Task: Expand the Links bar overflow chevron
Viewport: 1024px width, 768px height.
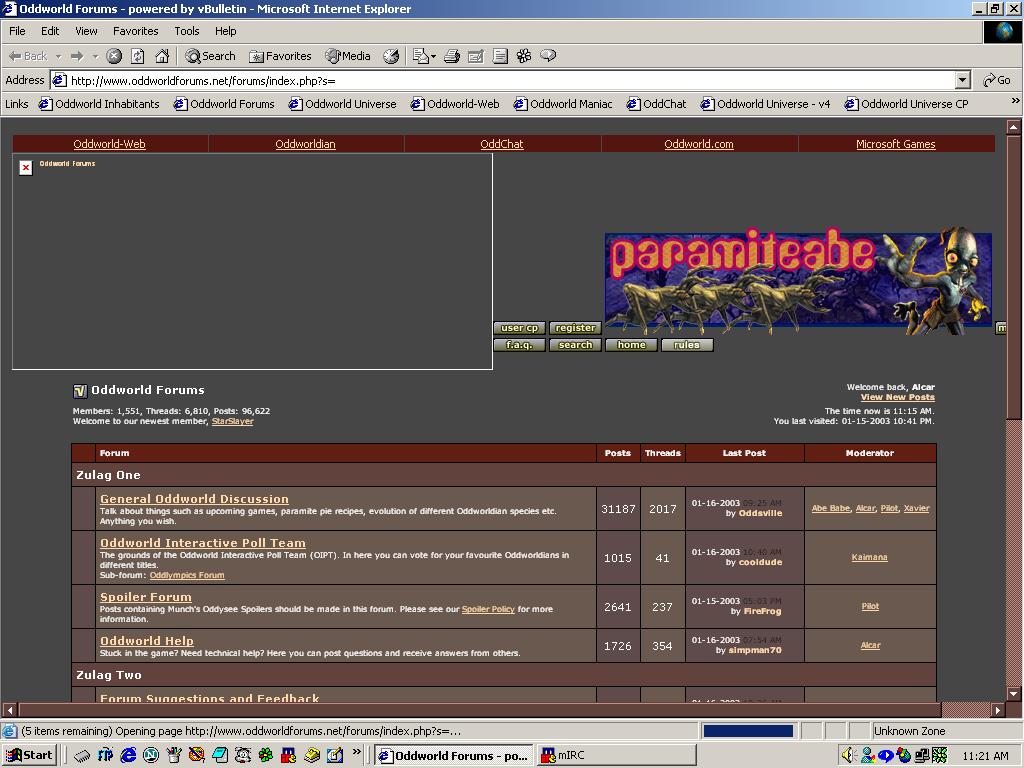Action: pyautogui.click(x=1015, y=102)
